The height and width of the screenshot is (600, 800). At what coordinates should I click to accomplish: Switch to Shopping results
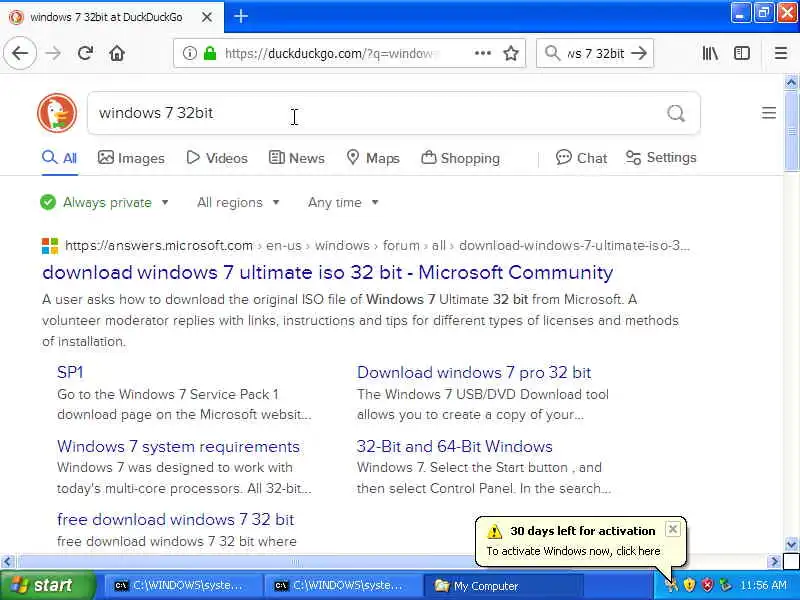click(460, 158)
